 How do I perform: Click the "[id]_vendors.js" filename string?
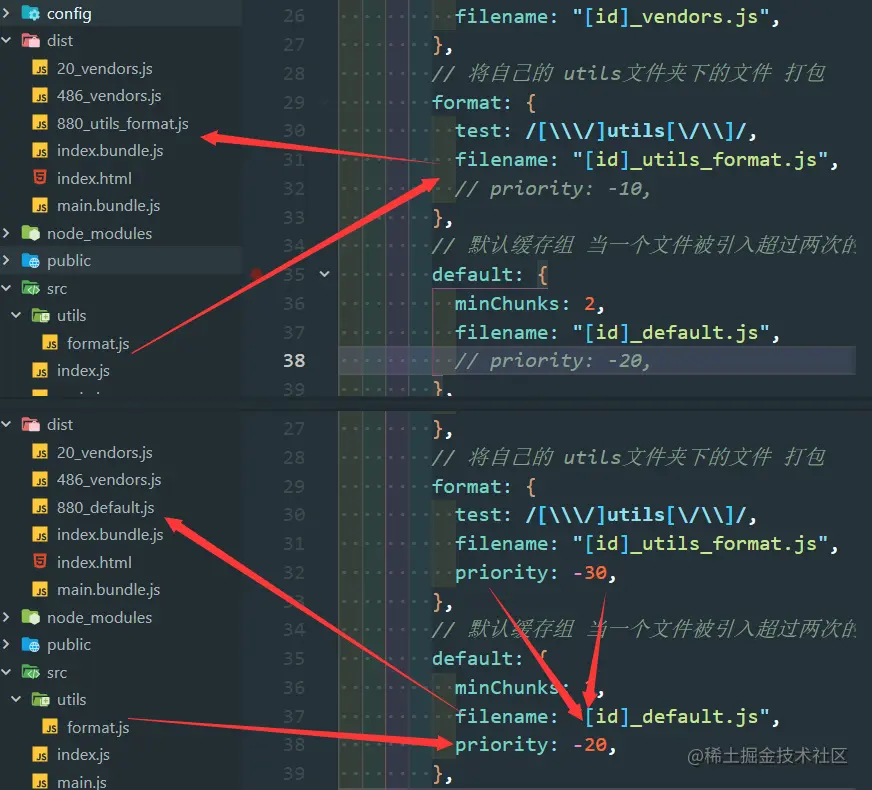coord(671,17)
